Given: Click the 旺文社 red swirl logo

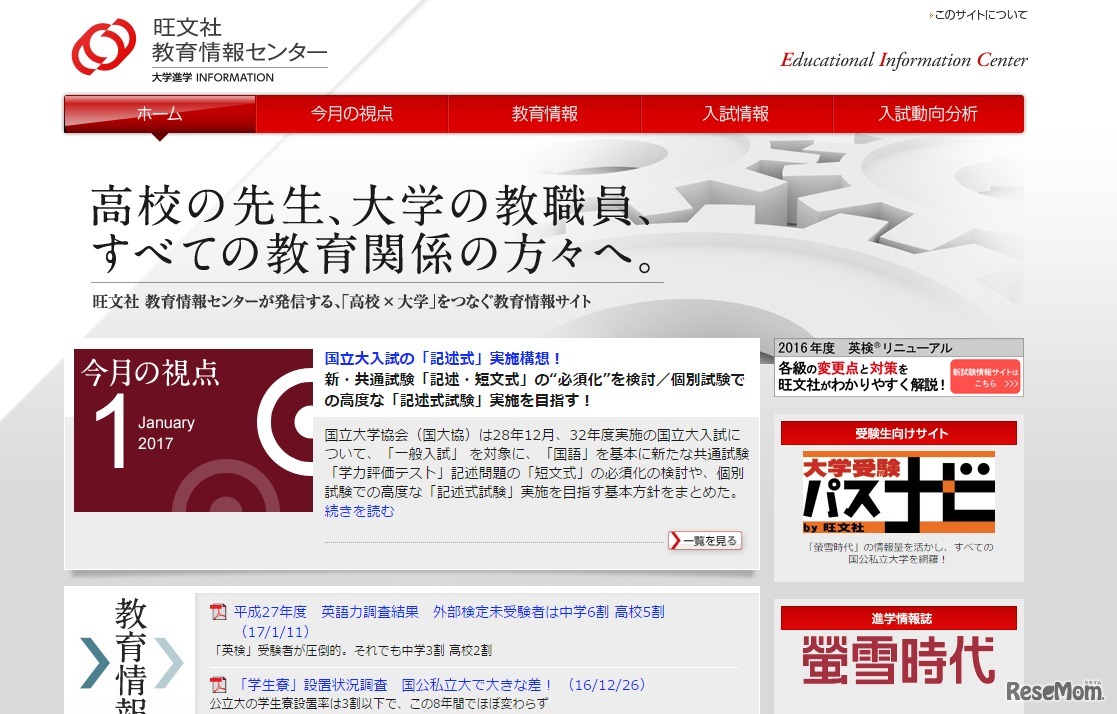Looking at the screenshot, I should click(104, 47).
